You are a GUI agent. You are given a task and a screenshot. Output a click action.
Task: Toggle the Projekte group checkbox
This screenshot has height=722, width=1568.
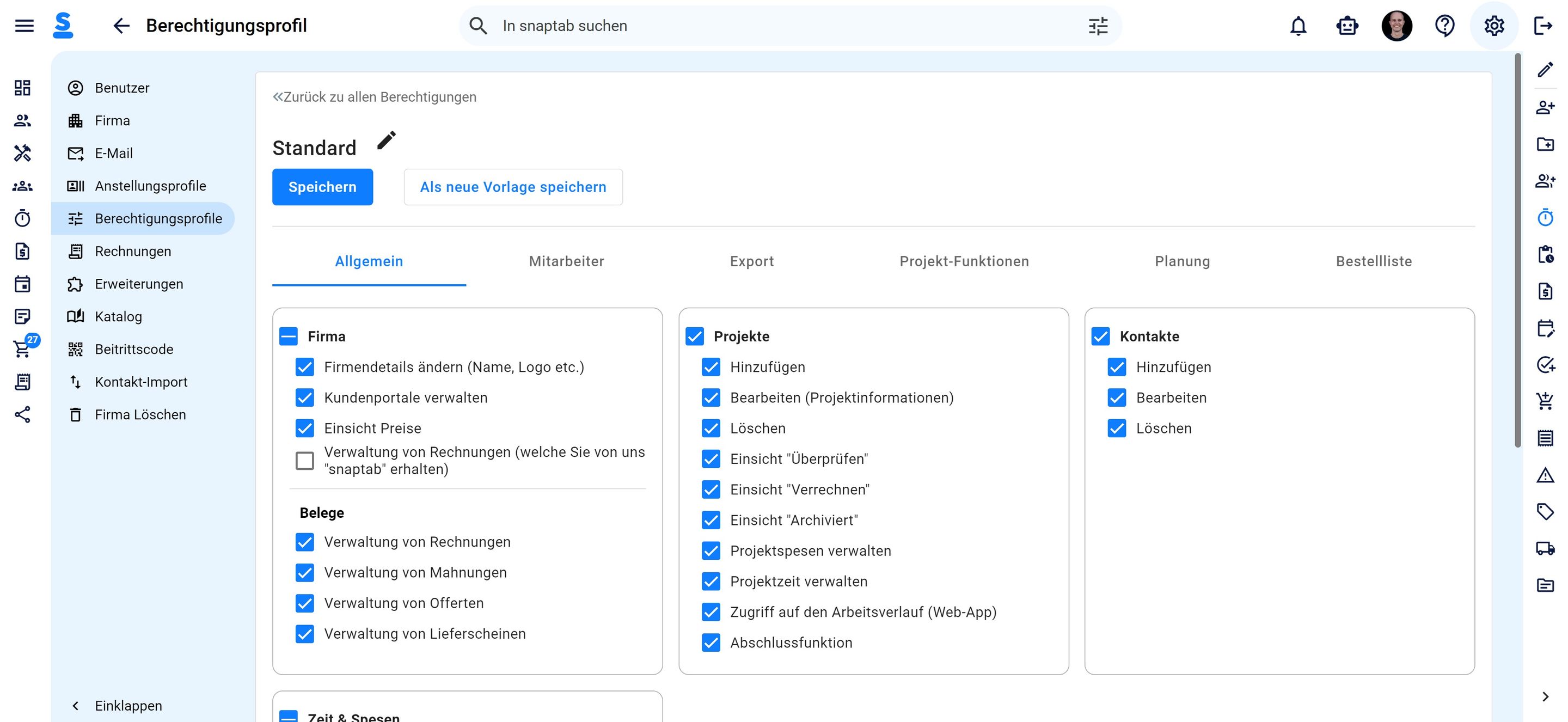click(695, 336)
